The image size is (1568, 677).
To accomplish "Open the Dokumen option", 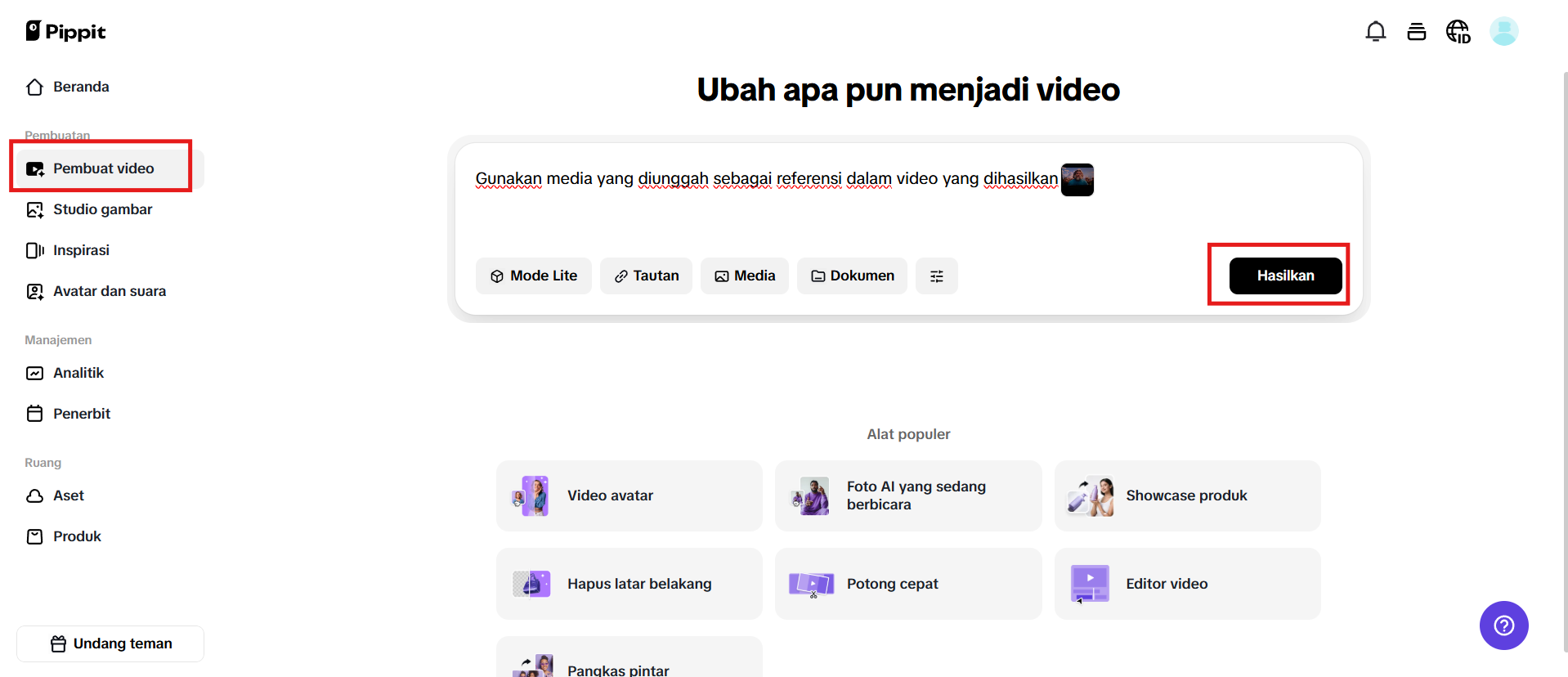I will click(x=852, y=276).
